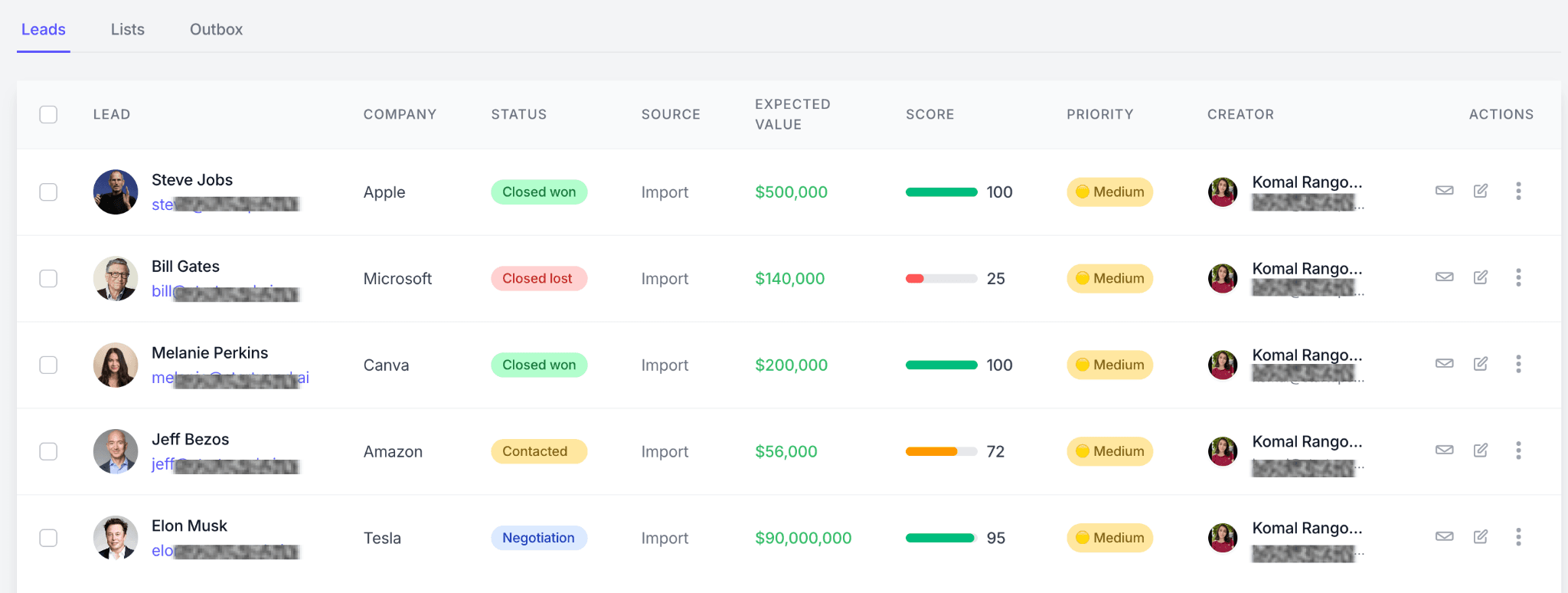
Task: Tick the Melanie Perkins checkbox
Action: [x=48, y=365]
